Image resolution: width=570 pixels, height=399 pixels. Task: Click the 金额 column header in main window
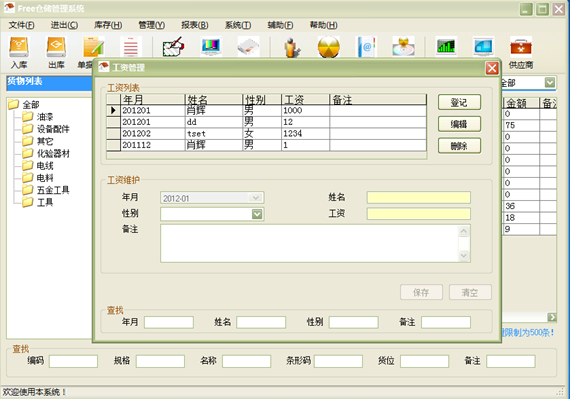coord(521,103)
